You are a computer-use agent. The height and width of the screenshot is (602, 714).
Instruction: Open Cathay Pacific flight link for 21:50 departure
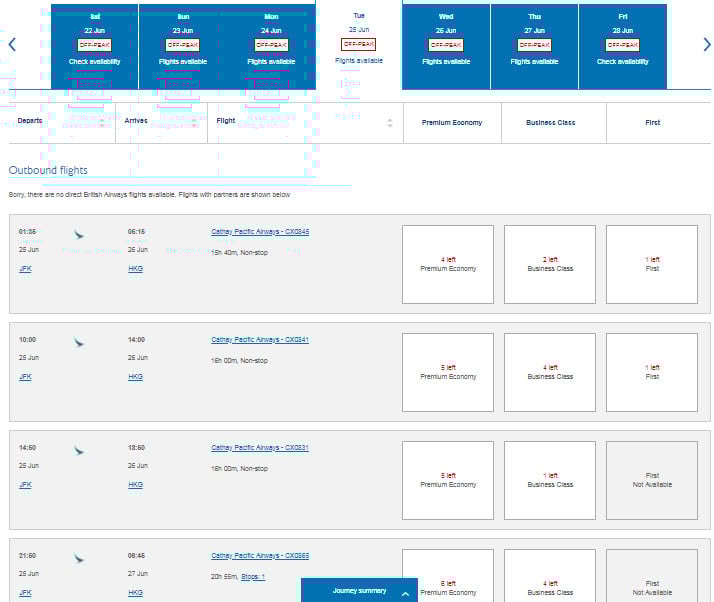pyautogui.click(x=260, y=555)
